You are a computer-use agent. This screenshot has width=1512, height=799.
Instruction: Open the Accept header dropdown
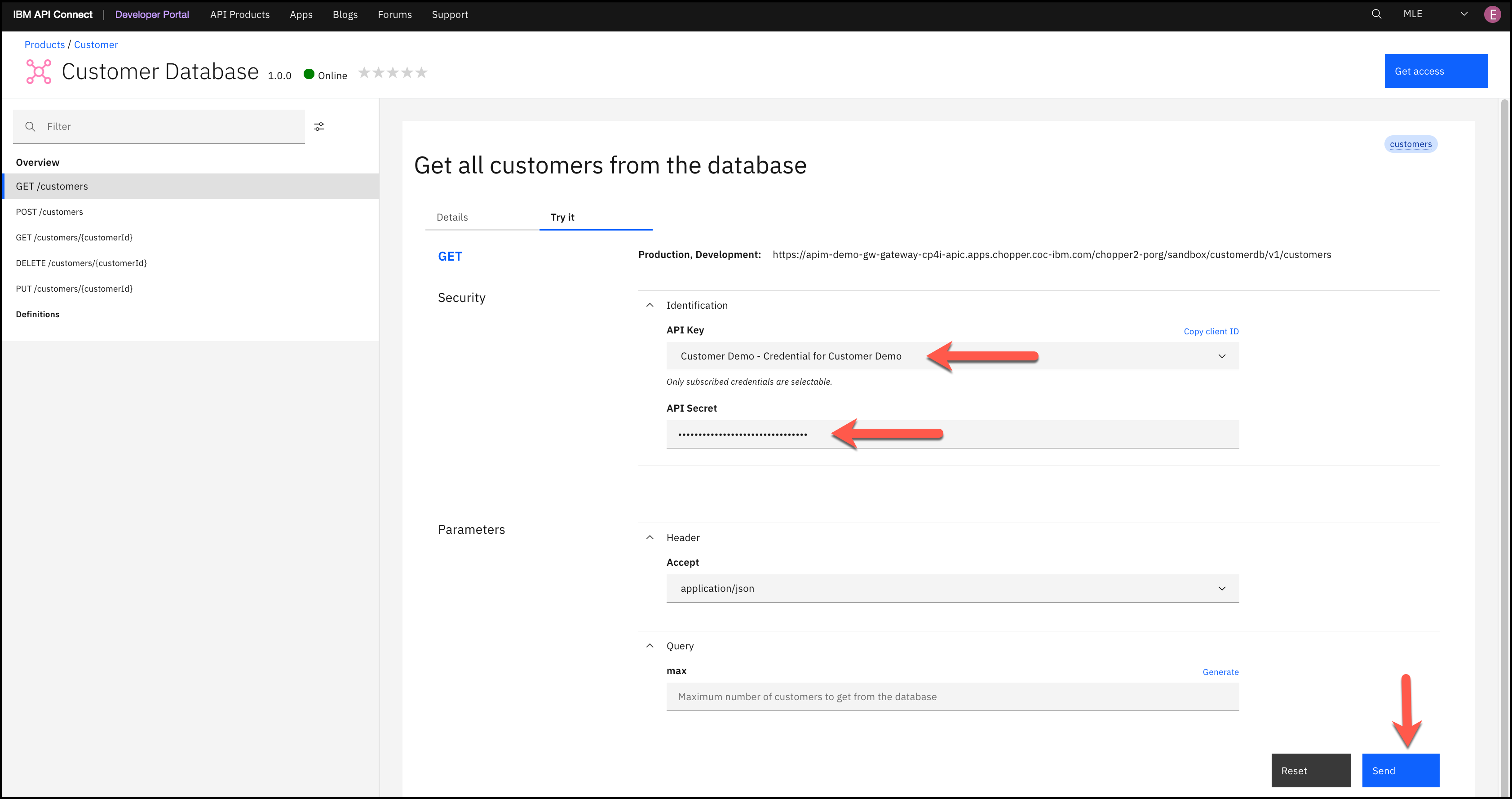point(952,588)
